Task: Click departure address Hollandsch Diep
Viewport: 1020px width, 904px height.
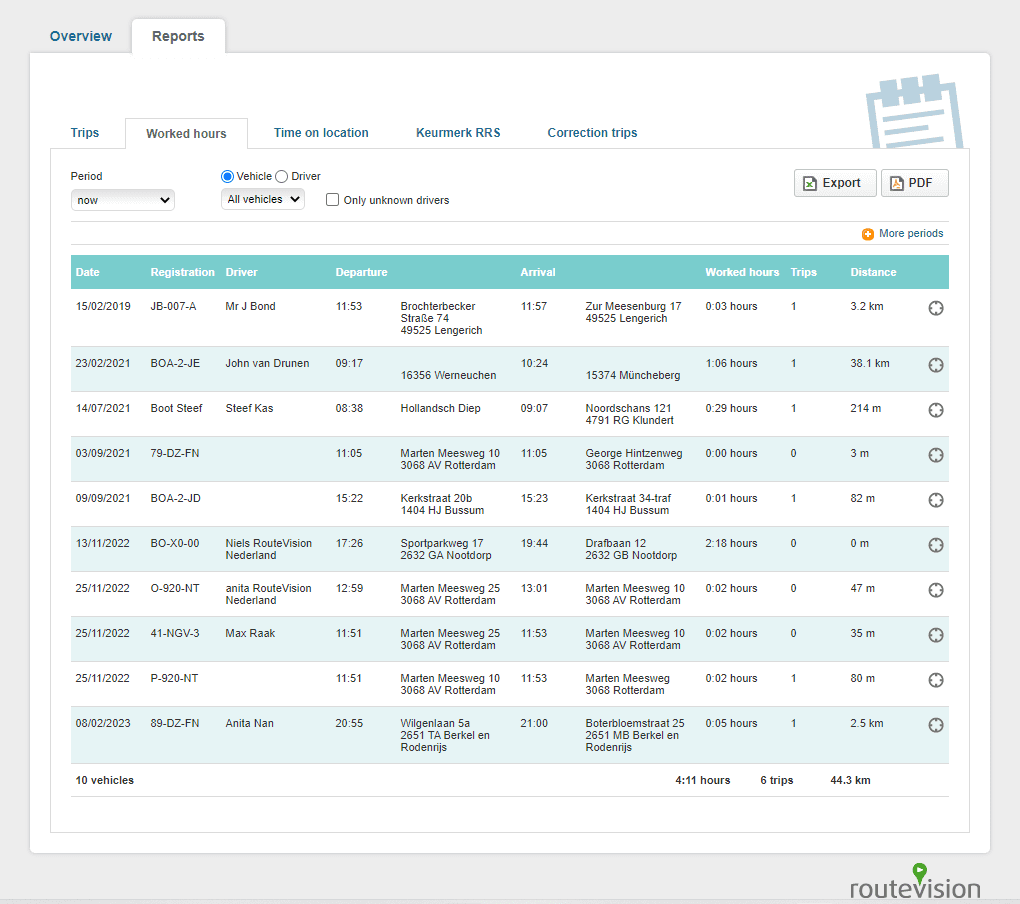Action: click(x=440, y=408)
